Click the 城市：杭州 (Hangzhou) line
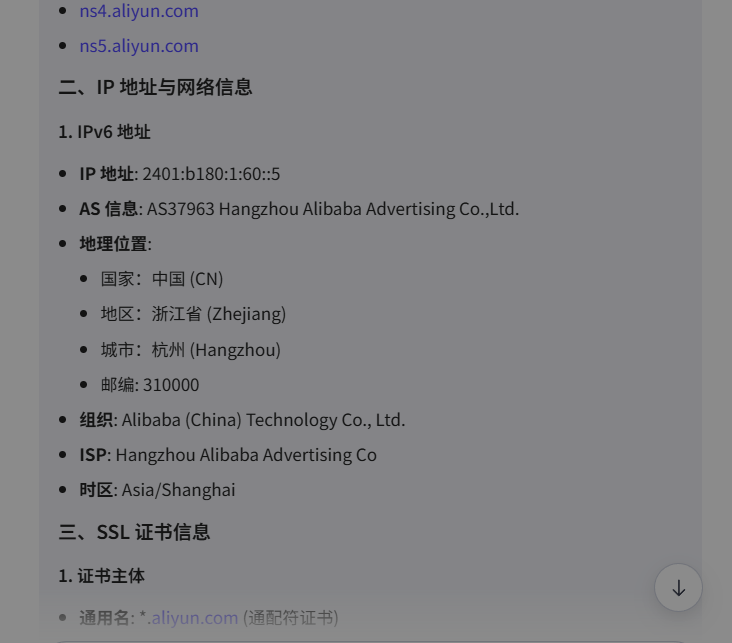The width and height of the screenshot is (732, 643). click(190, 350)
